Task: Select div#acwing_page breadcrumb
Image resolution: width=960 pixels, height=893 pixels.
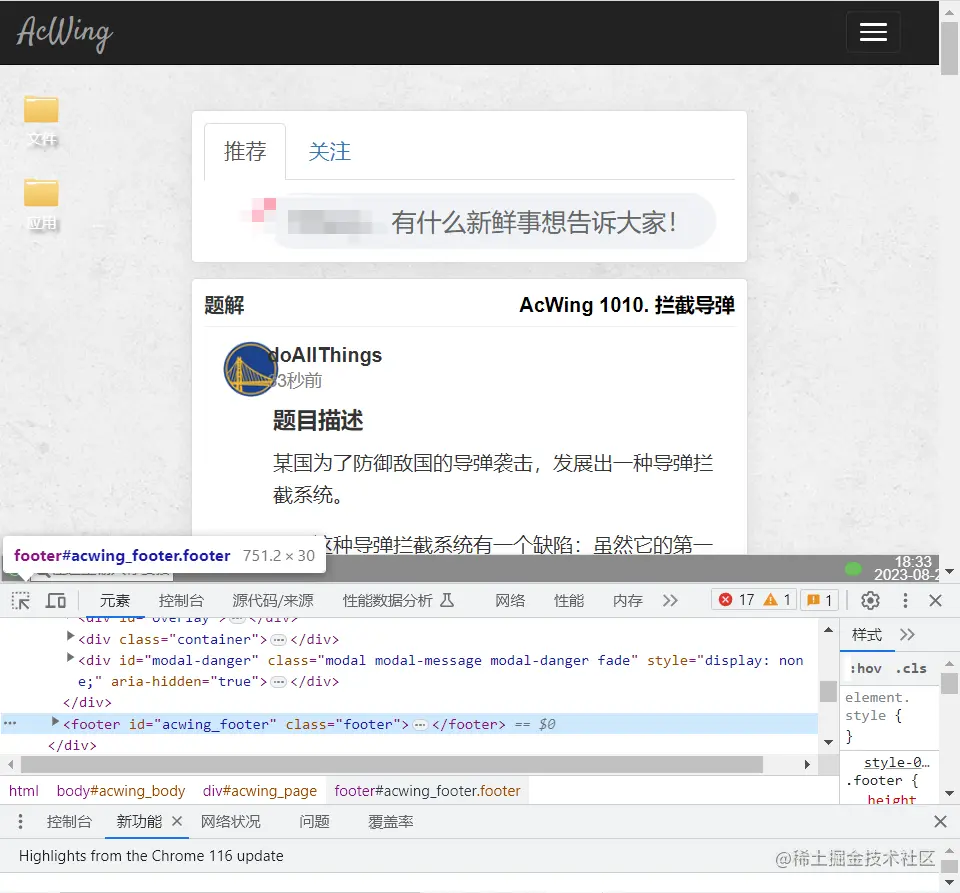Action: [260, 791]
